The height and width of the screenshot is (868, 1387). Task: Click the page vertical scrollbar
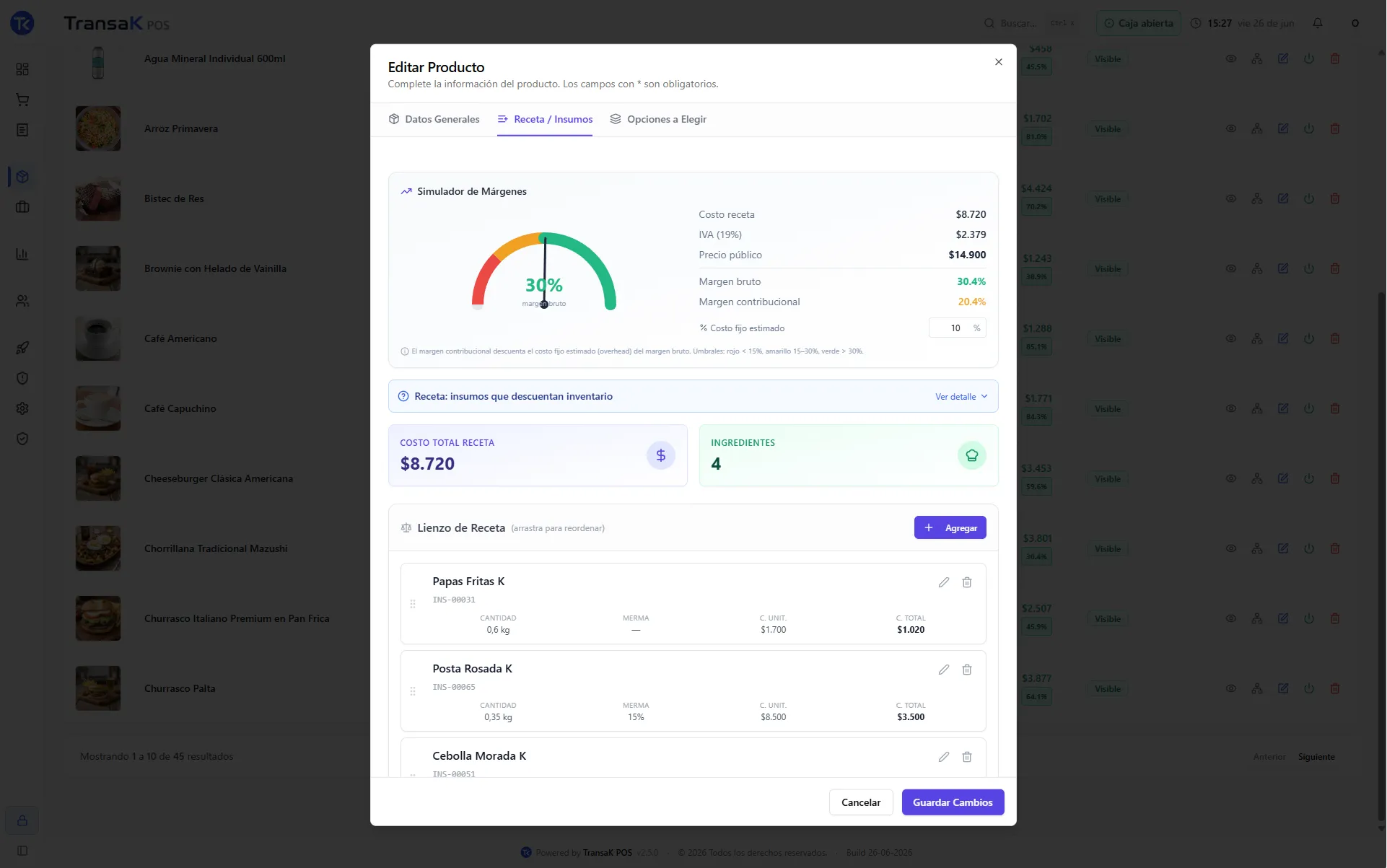coord(1381,556)
